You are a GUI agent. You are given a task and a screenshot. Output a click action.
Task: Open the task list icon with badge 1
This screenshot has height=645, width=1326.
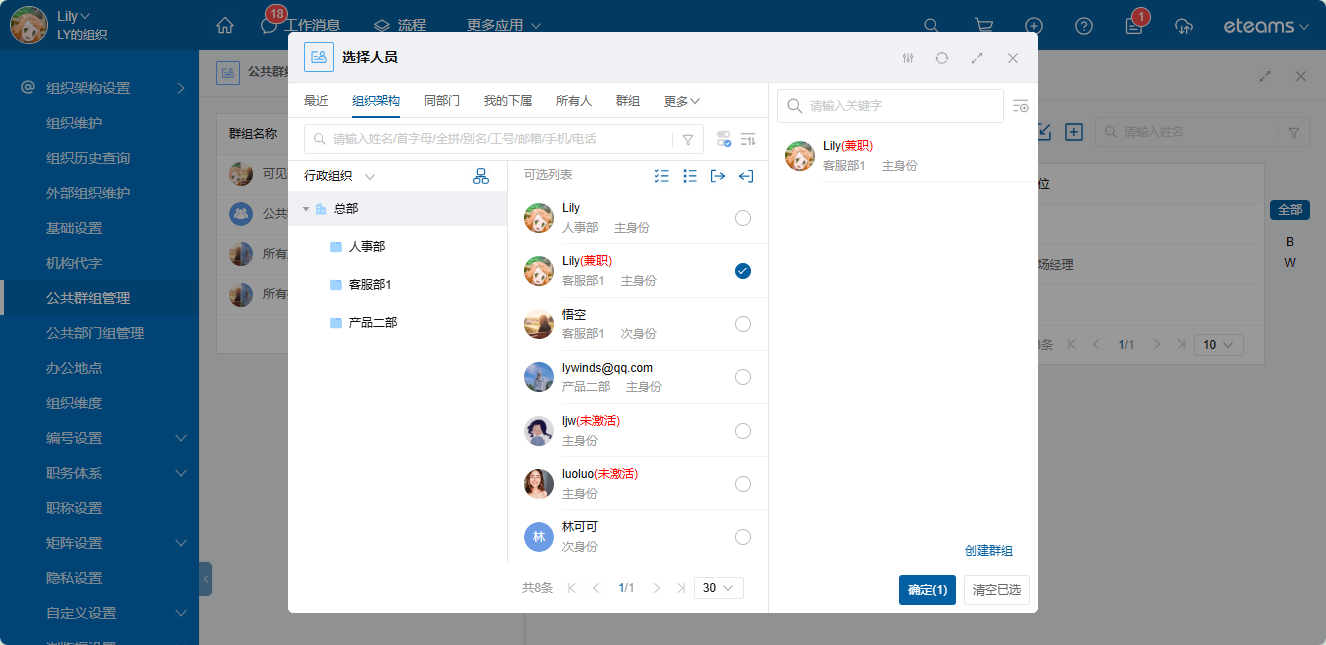(x=1134, y=26)
